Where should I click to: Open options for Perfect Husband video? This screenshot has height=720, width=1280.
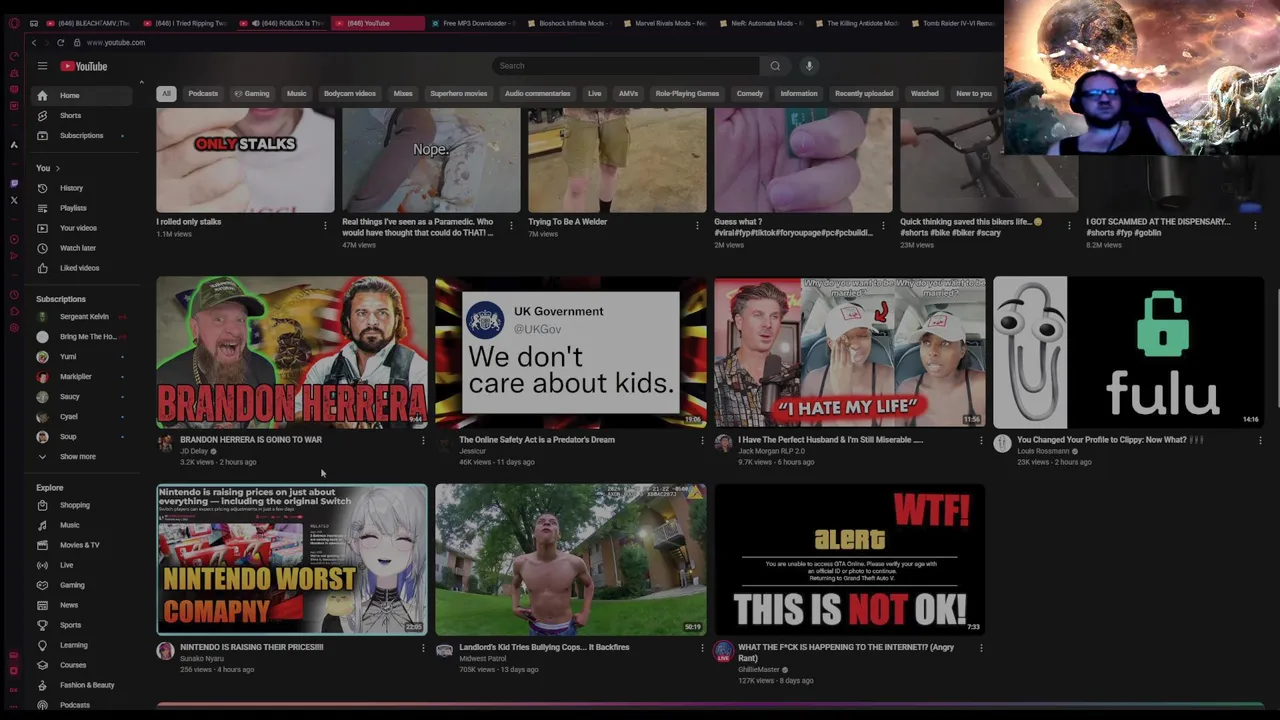coord(981,440)
